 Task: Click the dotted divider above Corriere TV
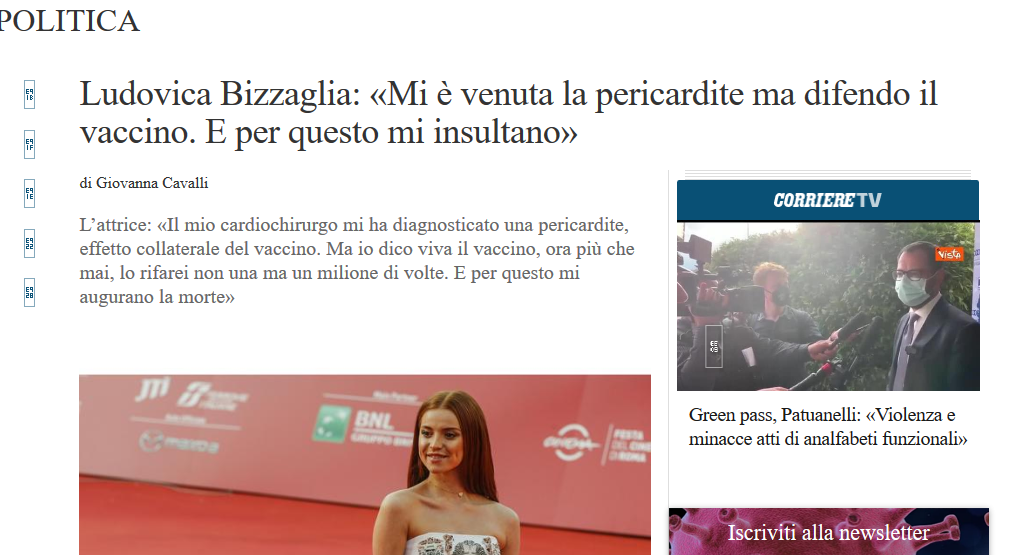(x=828, y=174)
